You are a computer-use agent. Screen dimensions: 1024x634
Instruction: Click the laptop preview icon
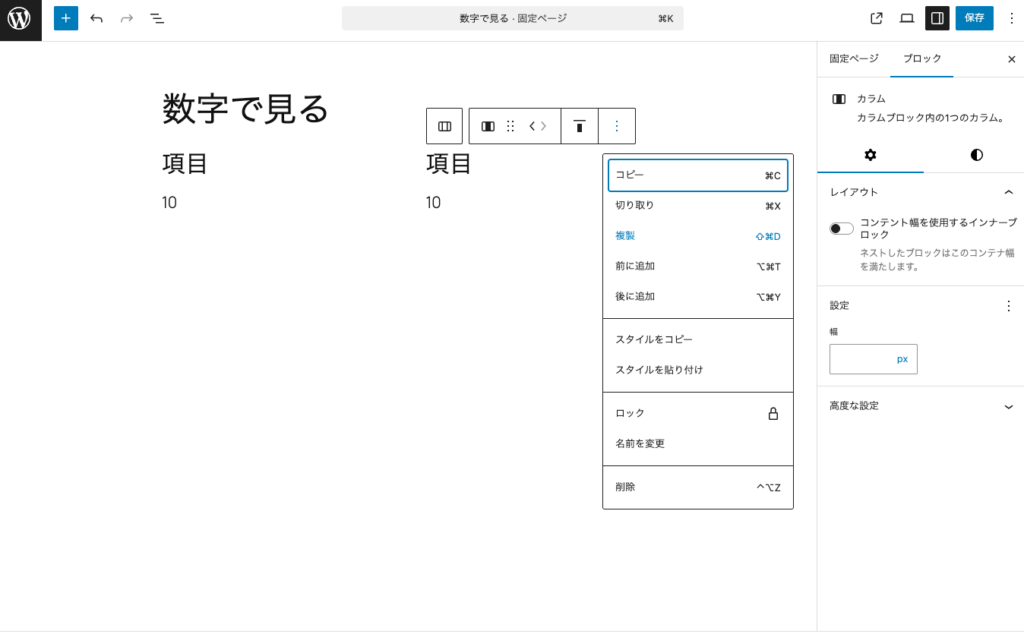(907, 18)
